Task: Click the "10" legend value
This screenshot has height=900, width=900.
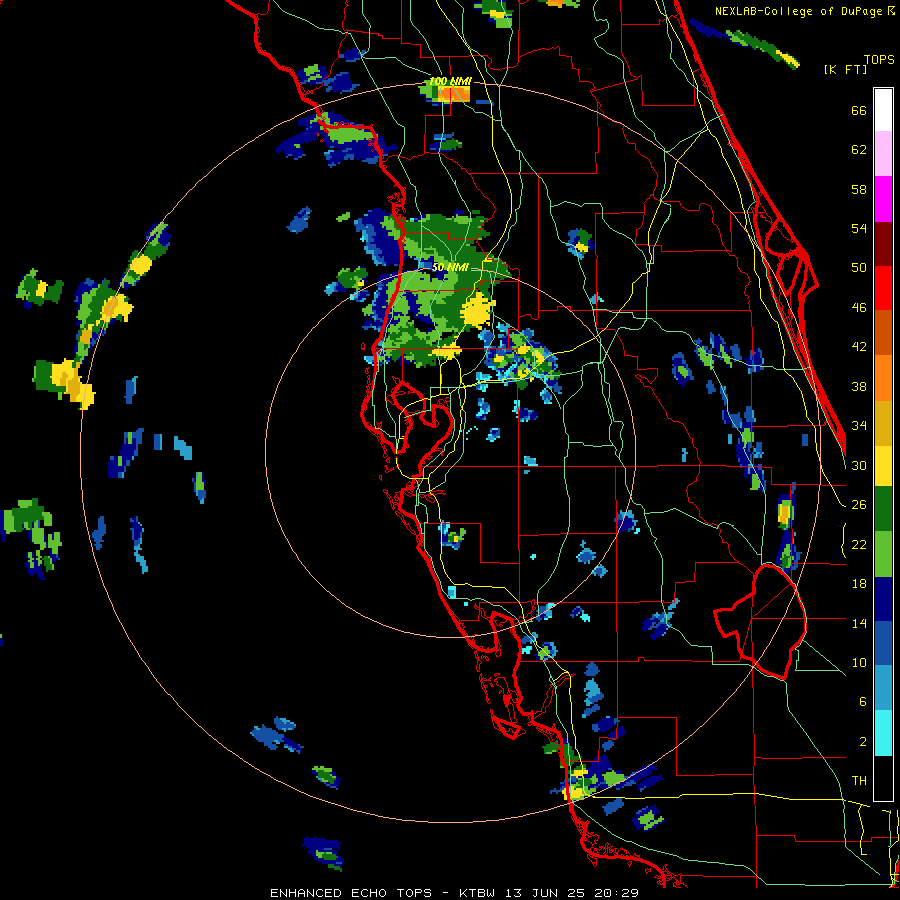Action: click(x=859, y=662)
